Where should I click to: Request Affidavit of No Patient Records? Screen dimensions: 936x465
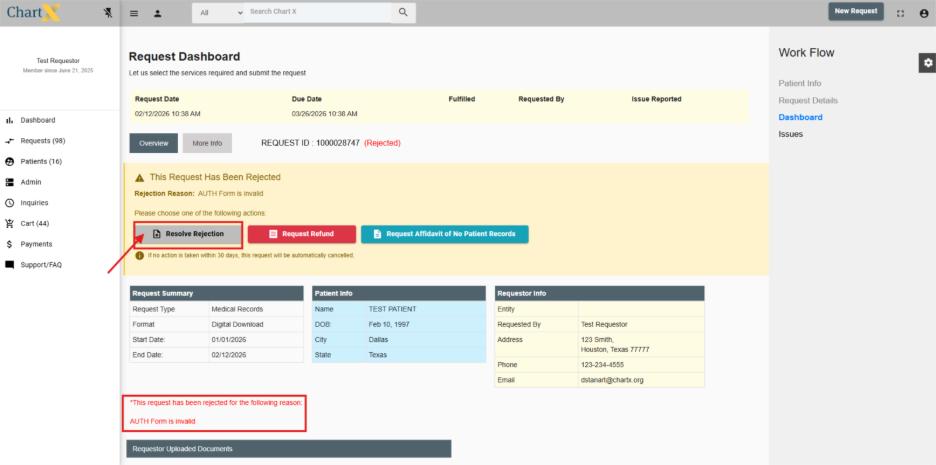coord(444,234)
